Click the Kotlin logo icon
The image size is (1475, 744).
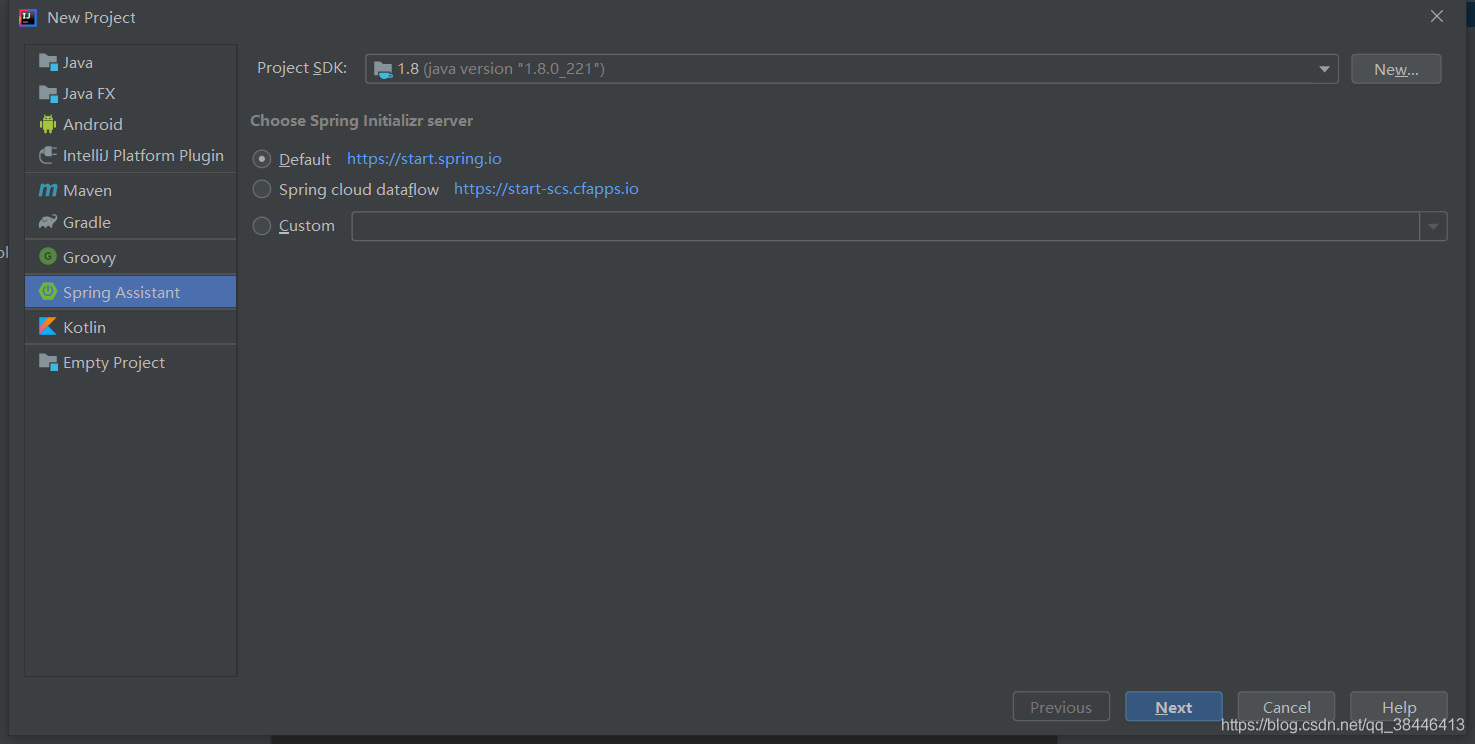click(48, 327)
